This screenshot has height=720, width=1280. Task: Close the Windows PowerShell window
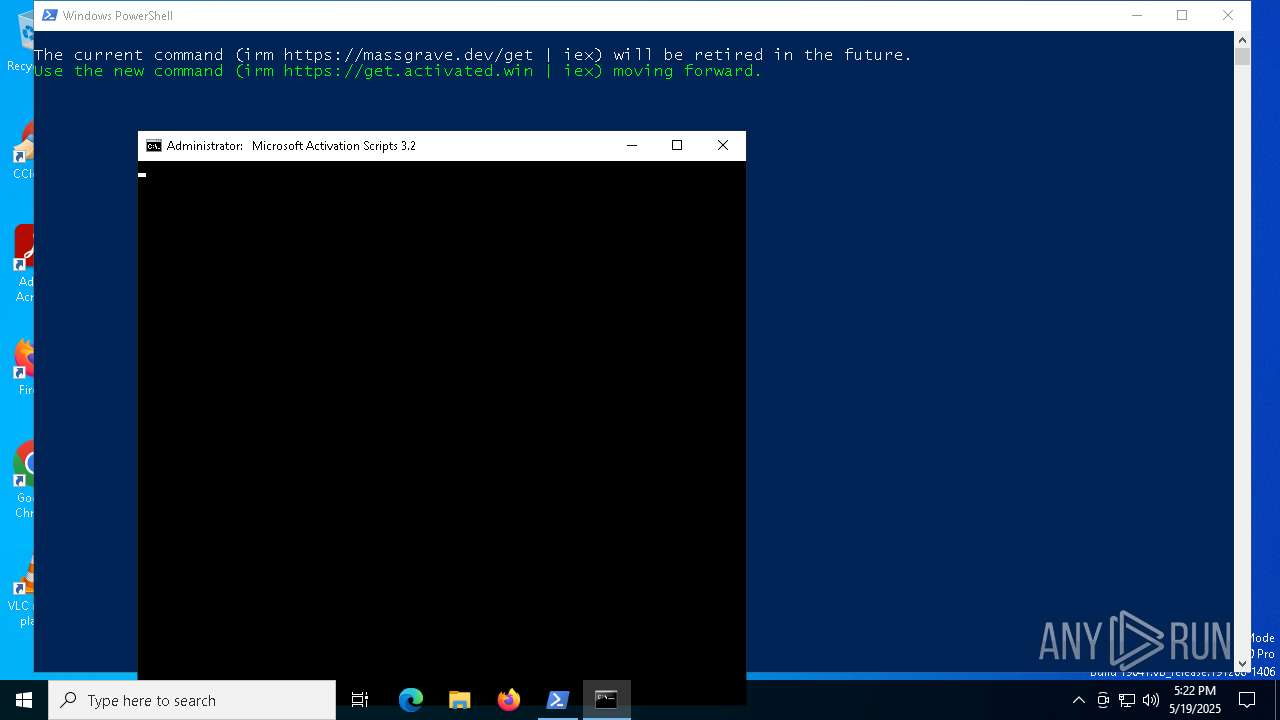click(x=1228, y=15)
